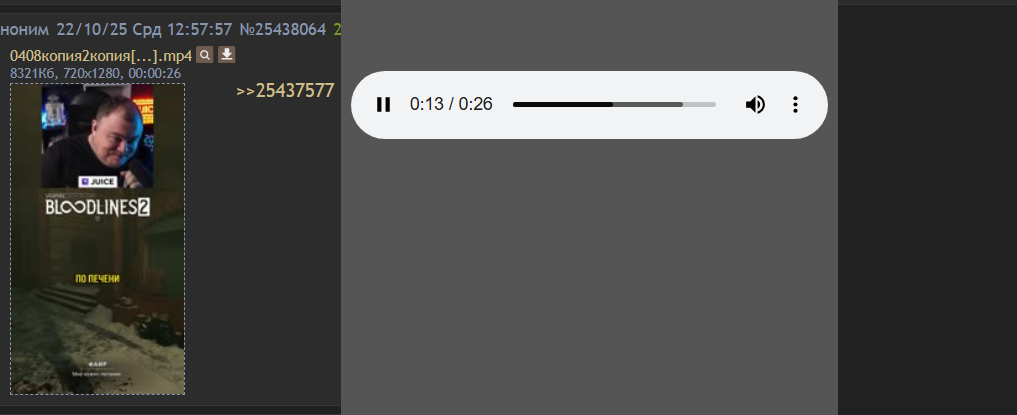Click the dark page background right of the player
Image resolution: width=1017 pixels, height=415 pixels.
coord(927,208)
